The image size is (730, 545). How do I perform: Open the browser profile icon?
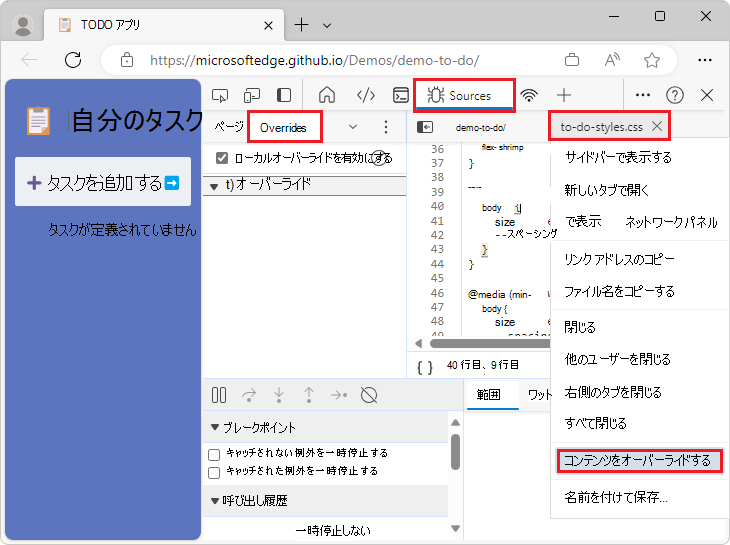tap(23, 25)
